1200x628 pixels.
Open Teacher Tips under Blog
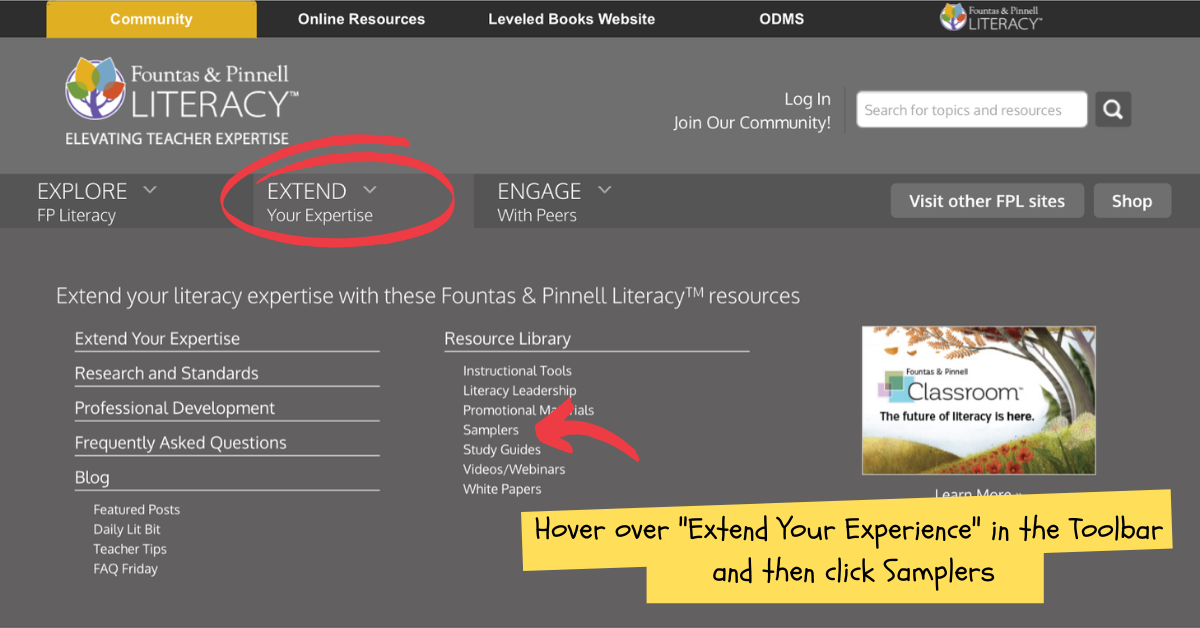[130, 549]
